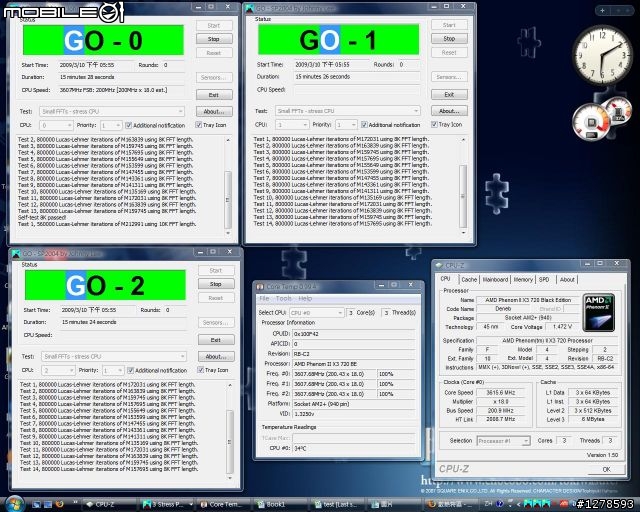This screenshot has height=512, width=640.
Task: Toggle Additional notification in GO - 0 window
Action: point(156,125)
